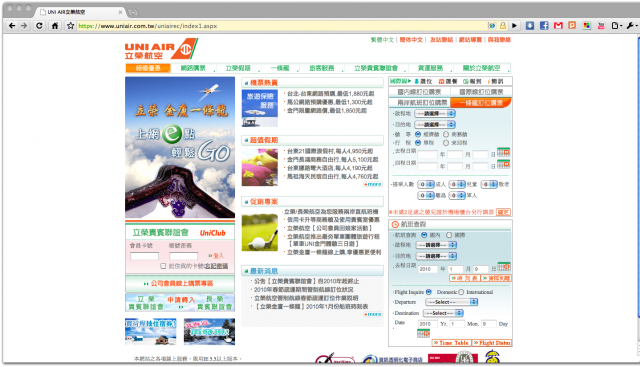Screen dimensions: 640x367
Task: Open the forgot password link
Action: [x=216, y=266]
